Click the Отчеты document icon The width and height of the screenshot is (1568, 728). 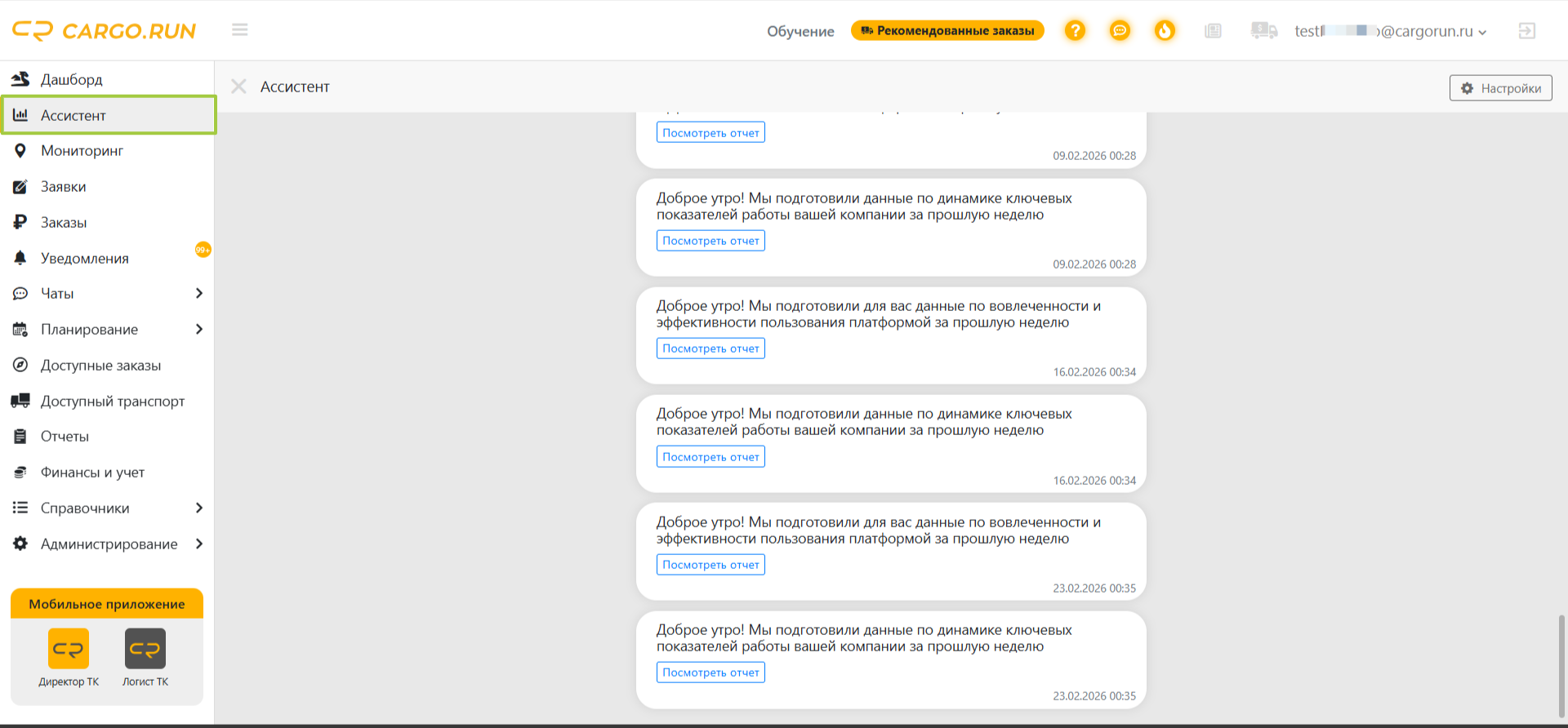click(x=20, y=436)
